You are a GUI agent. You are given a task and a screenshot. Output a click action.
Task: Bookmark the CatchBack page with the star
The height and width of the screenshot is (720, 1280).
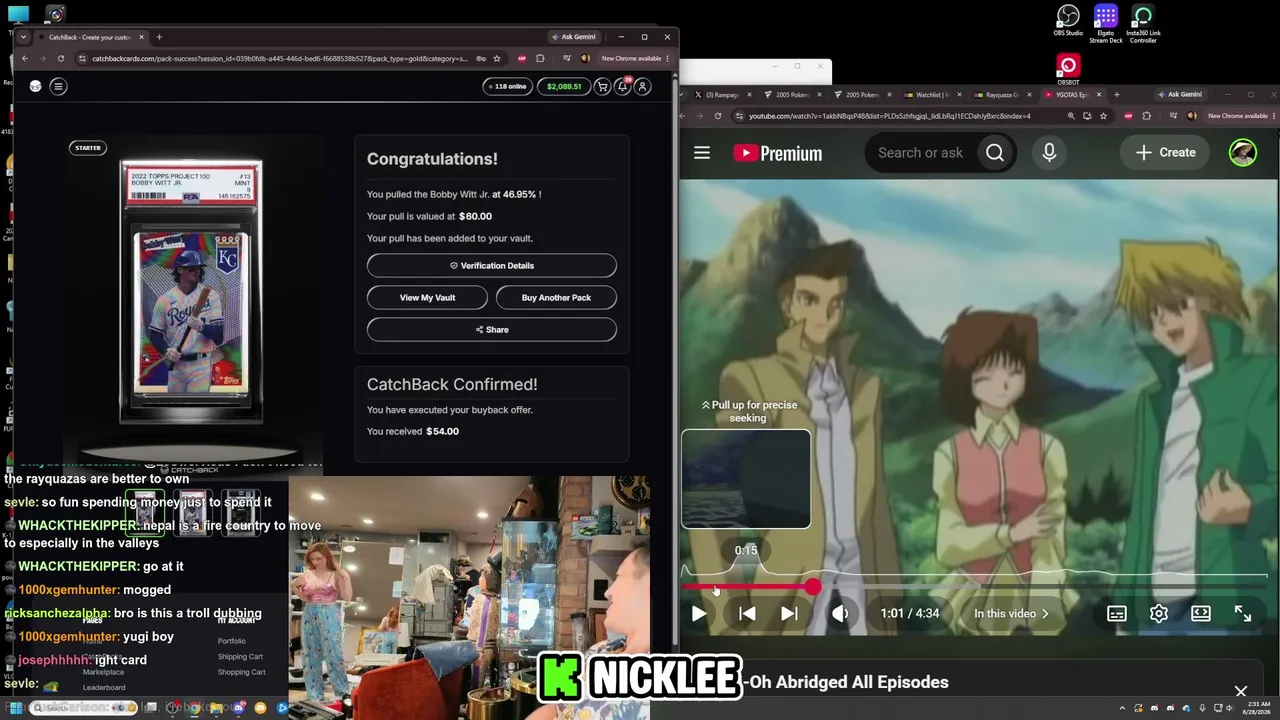tap(498, 58)
